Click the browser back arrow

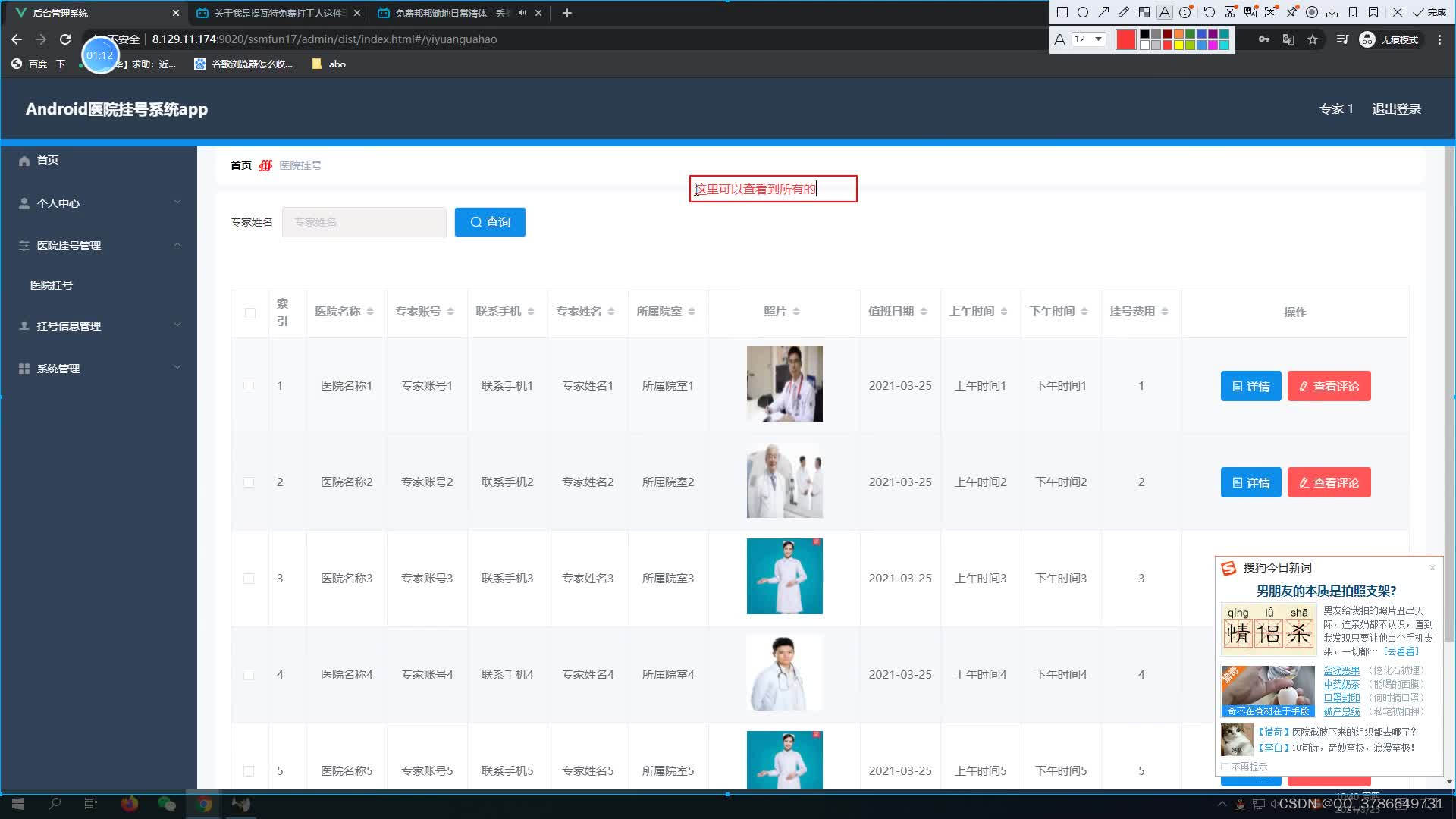click(x=17, y=39)
